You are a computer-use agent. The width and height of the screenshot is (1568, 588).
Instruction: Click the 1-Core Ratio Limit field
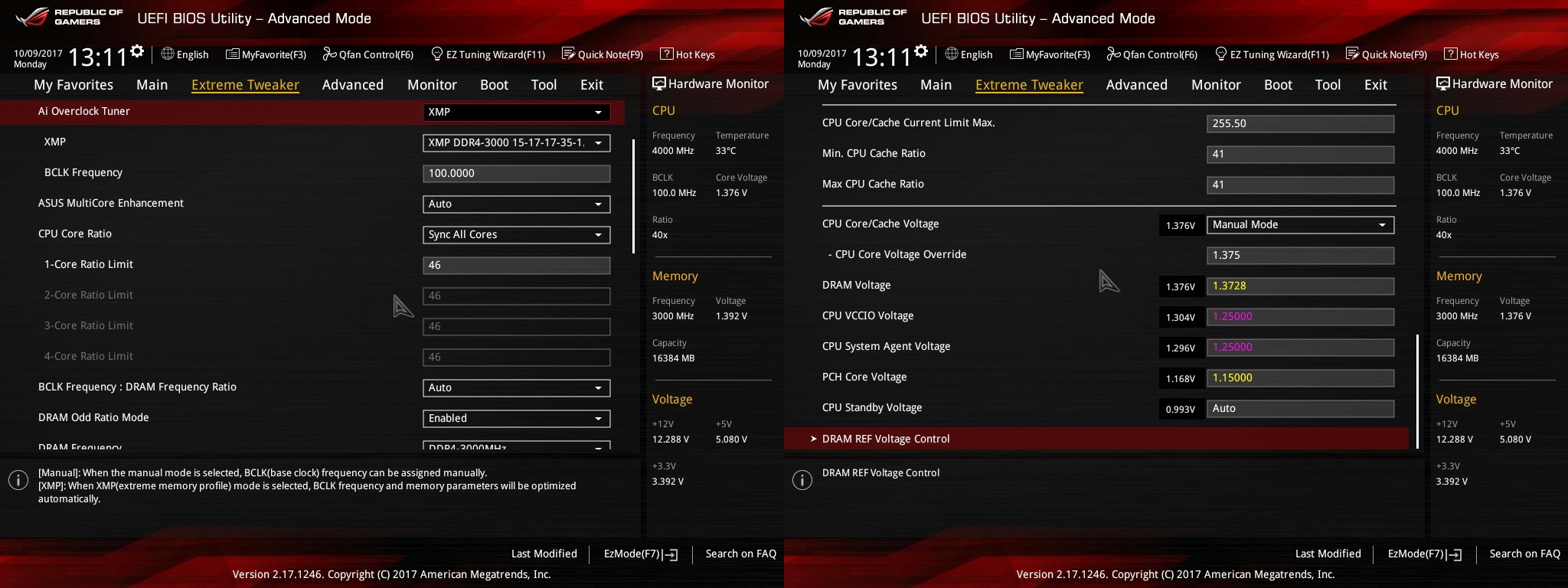pyautogui.click(x=517, y=265)
